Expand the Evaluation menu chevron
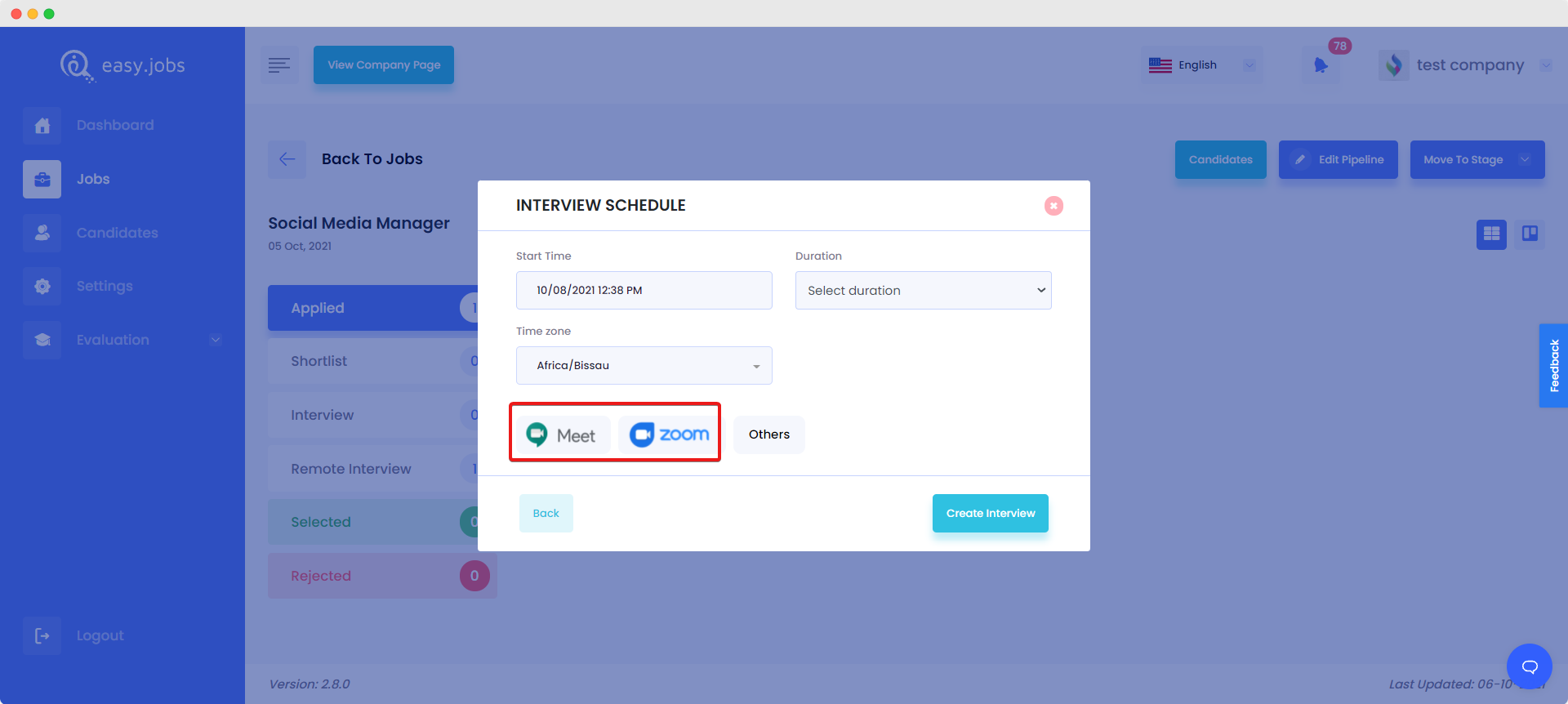 (x=216, y=340)
